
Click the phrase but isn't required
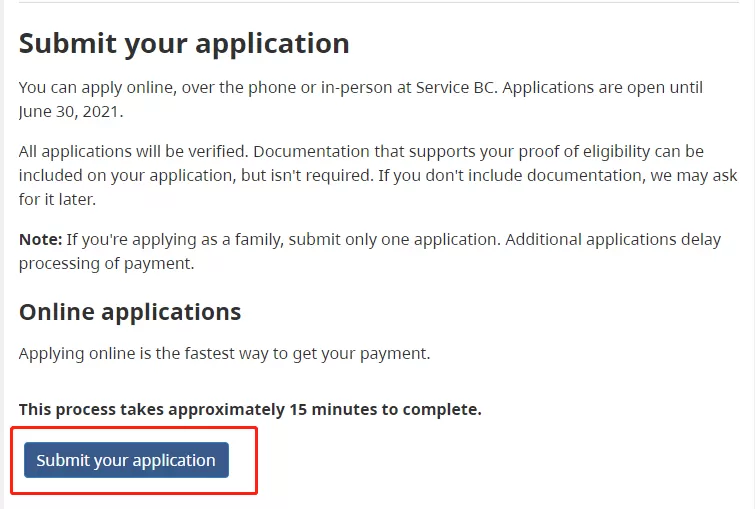pyautogui.click(x=307, y=175)
